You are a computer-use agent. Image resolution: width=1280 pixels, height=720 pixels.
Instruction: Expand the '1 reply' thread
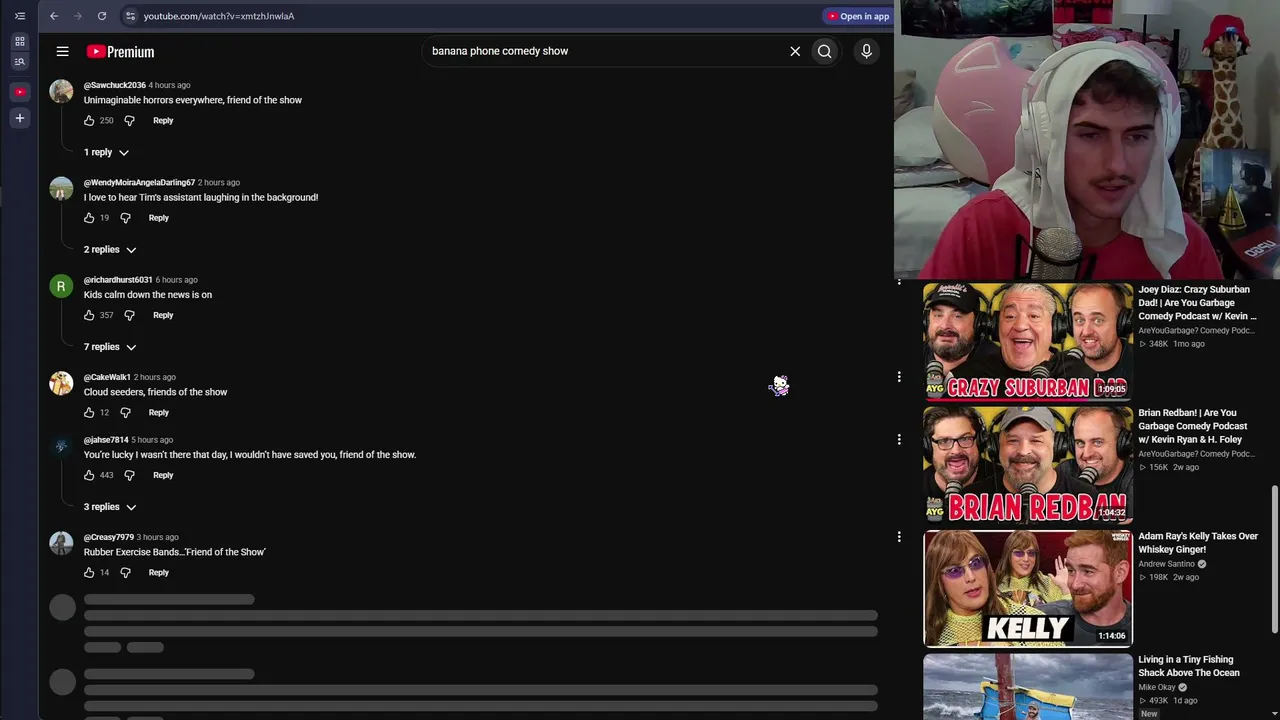(x=106, y=152)
